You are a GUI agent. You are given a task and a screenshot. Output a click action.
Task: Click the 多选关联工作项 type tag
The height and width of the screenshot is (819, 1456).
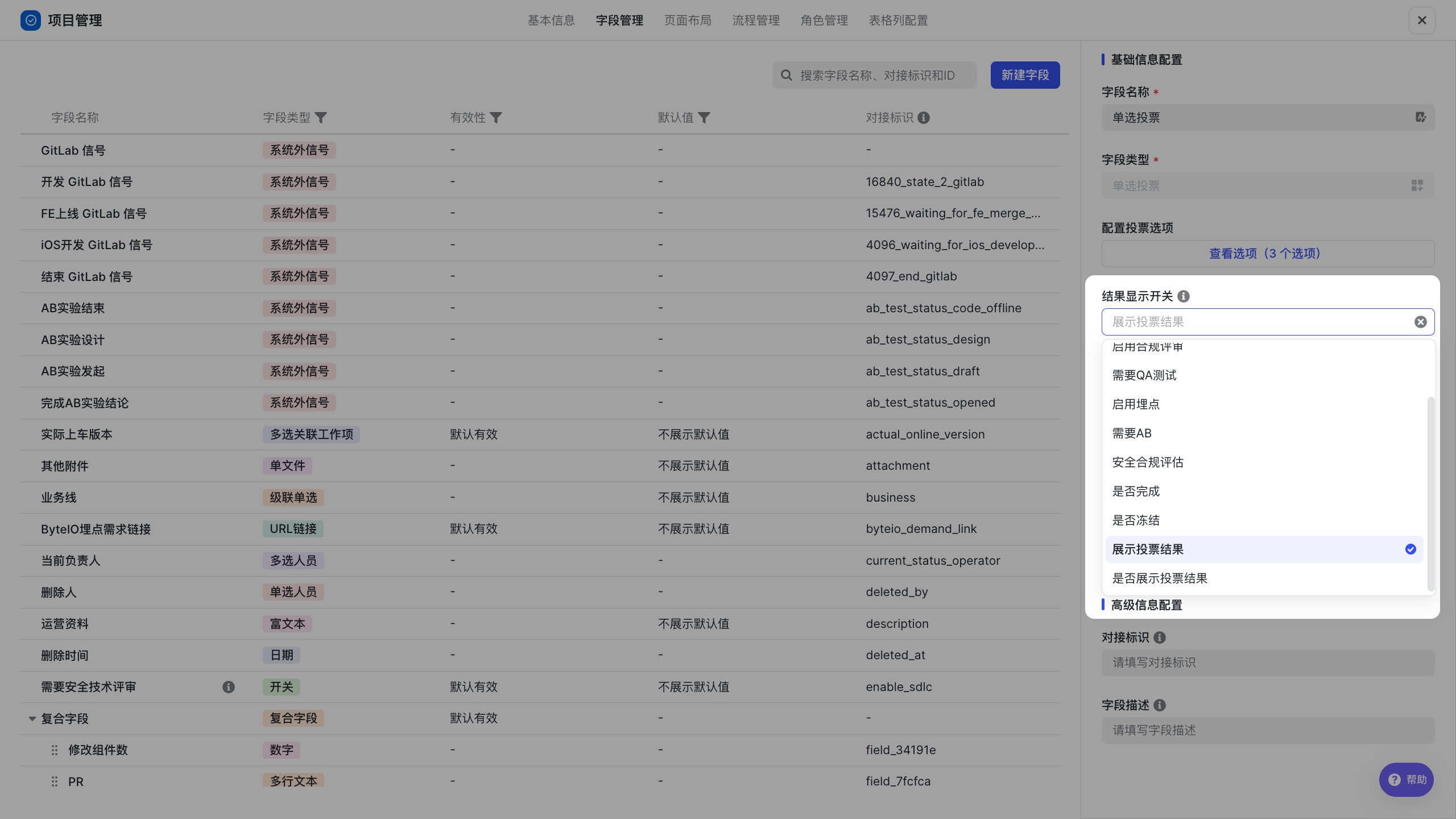pyautogui.click(x=311, y=435)
